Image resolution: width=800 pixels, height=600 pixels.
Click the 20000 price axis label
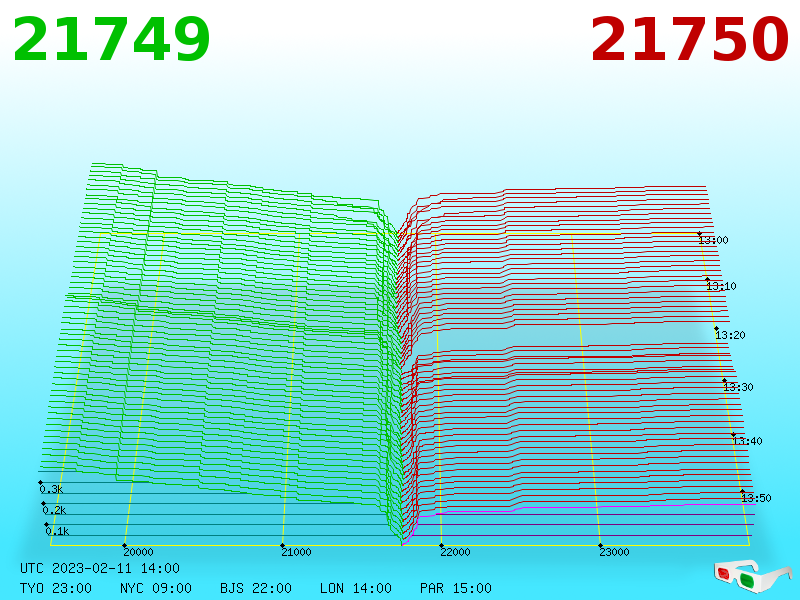click(x=138, y=552)
